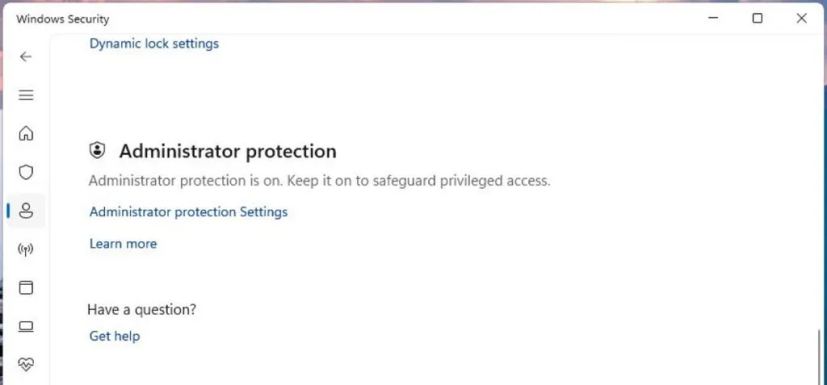
Task: Open Firewall & network protection antenna icon
Action: point(26,249)
